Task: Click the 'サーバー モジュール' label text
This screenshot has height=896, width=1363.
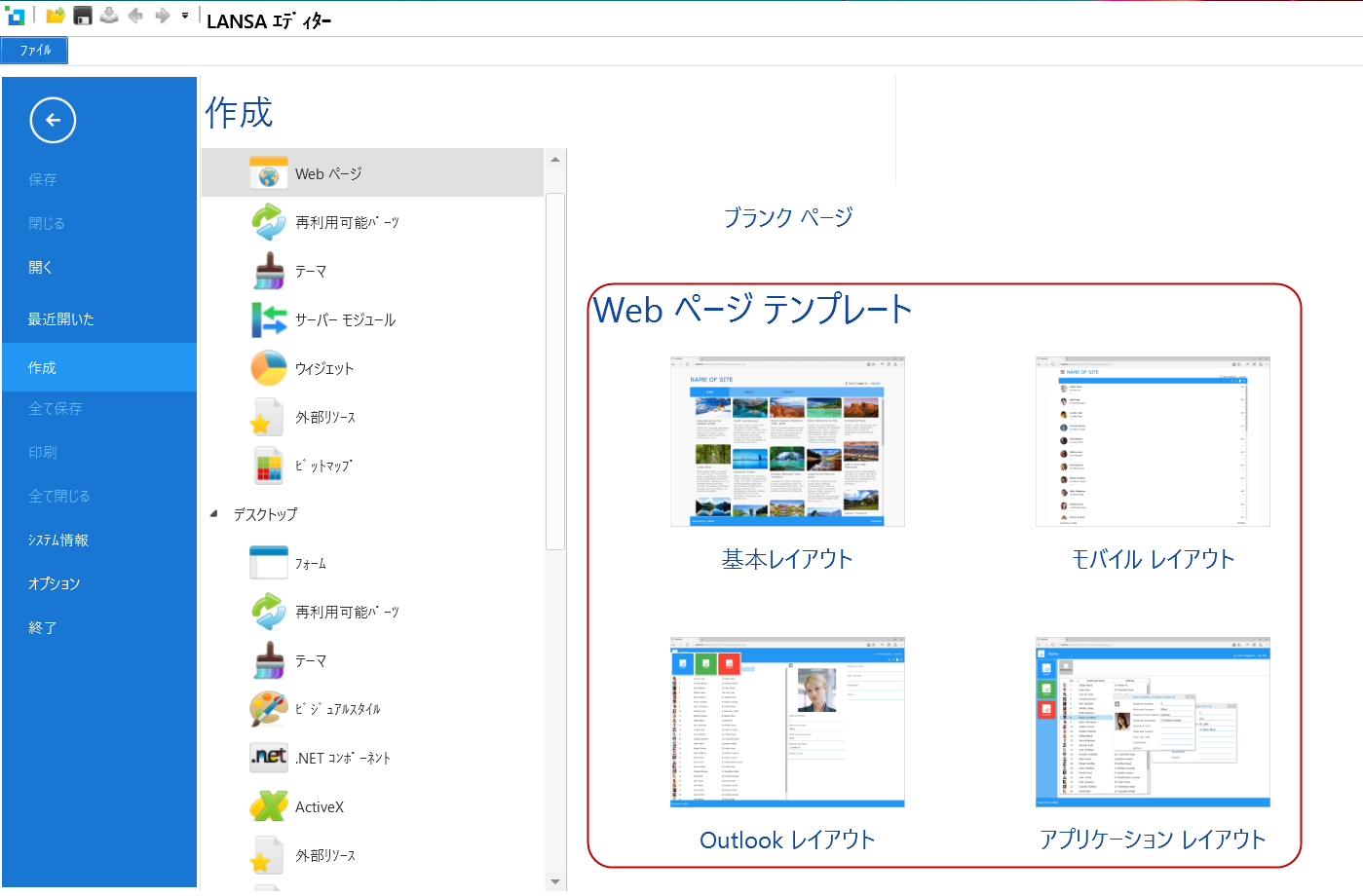Action: tap(345, 319)
